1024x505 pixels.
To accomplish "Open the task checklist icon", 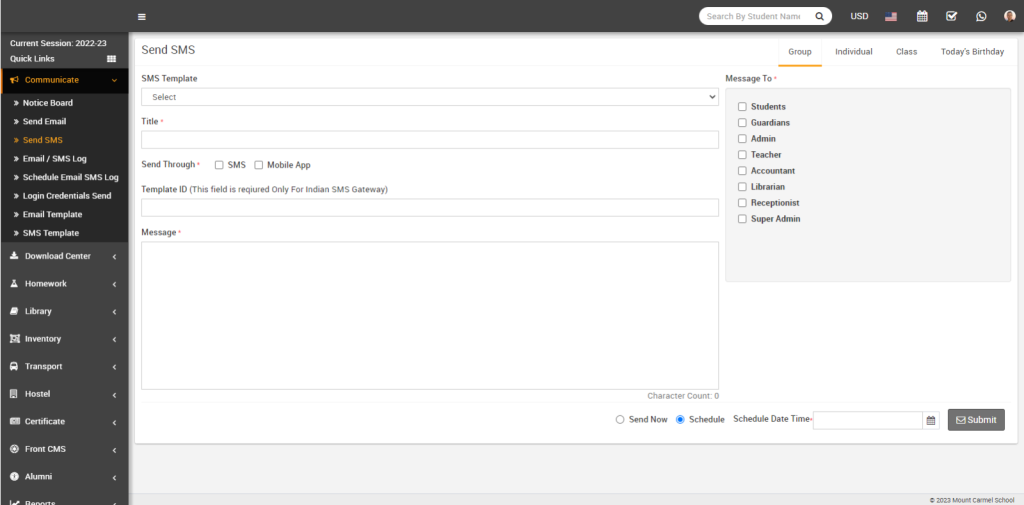I will click(952, 16).
